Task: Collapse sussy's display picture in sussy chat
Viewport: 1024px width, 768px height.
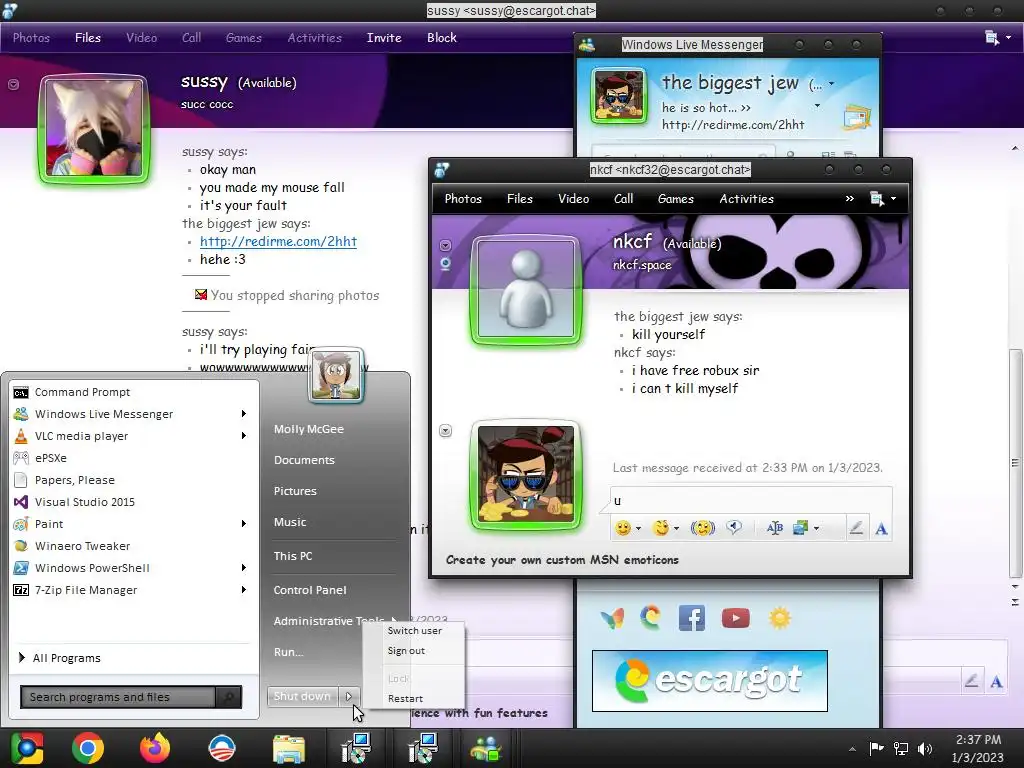Action: click(x=13, y=84)
